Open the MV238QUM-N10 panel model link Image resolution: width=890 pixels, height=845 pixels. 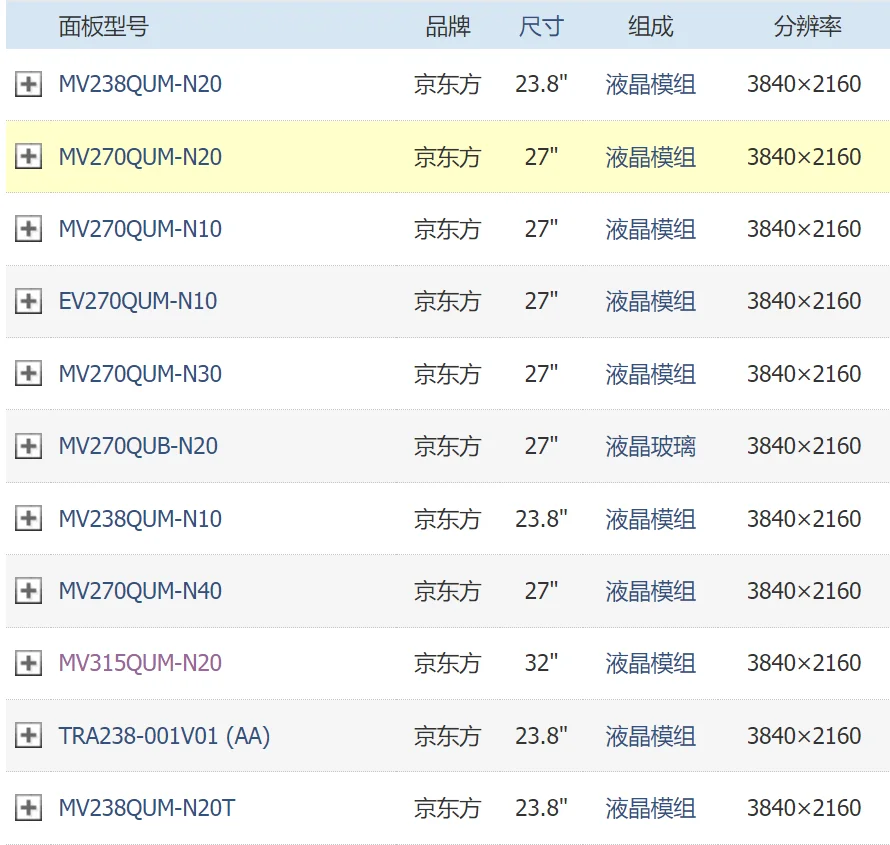pos(140,519)
